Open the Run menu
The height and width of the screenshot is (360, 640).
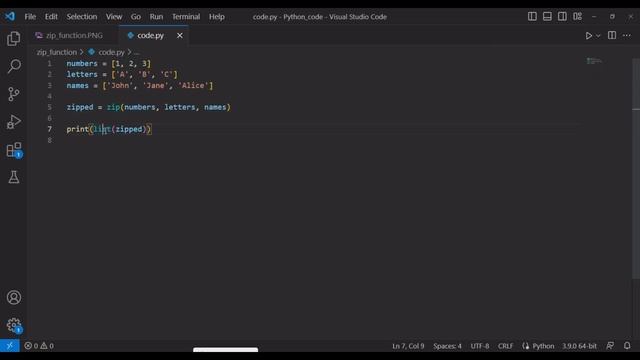(x=156, y=17)
